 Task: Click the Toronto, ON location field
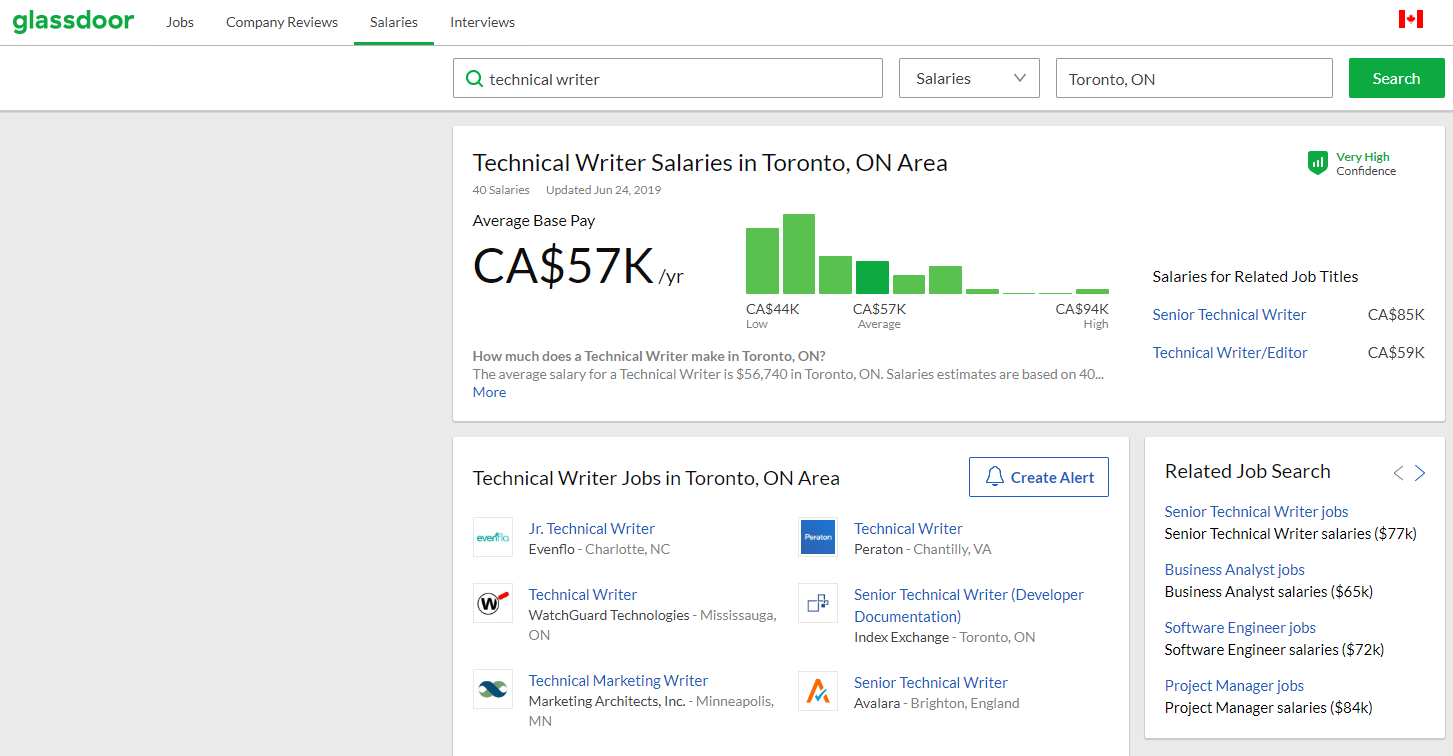[x=1194, y=78]
